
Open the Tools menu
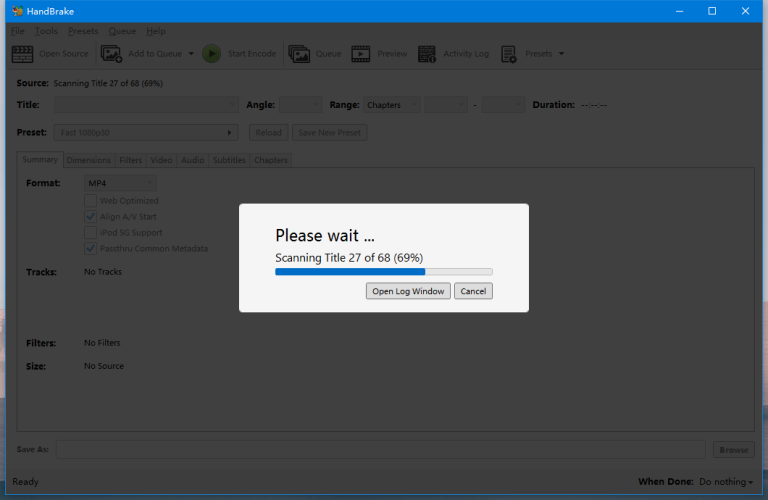point(46,31)
